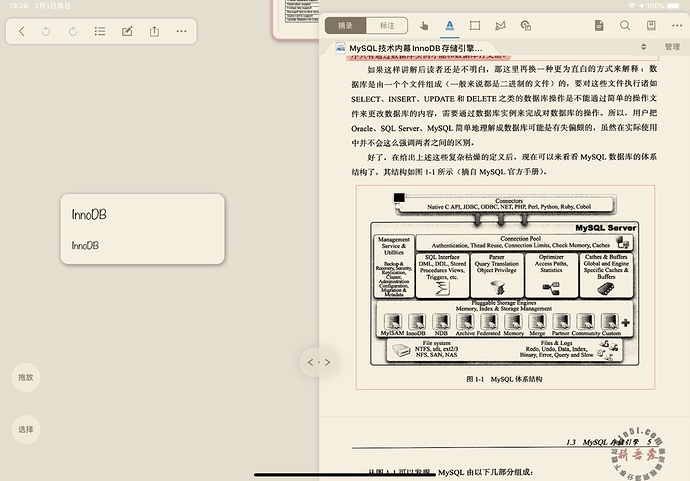
Task: Toggle the 选择 select mode button
Action: click(x=26, y=429)
